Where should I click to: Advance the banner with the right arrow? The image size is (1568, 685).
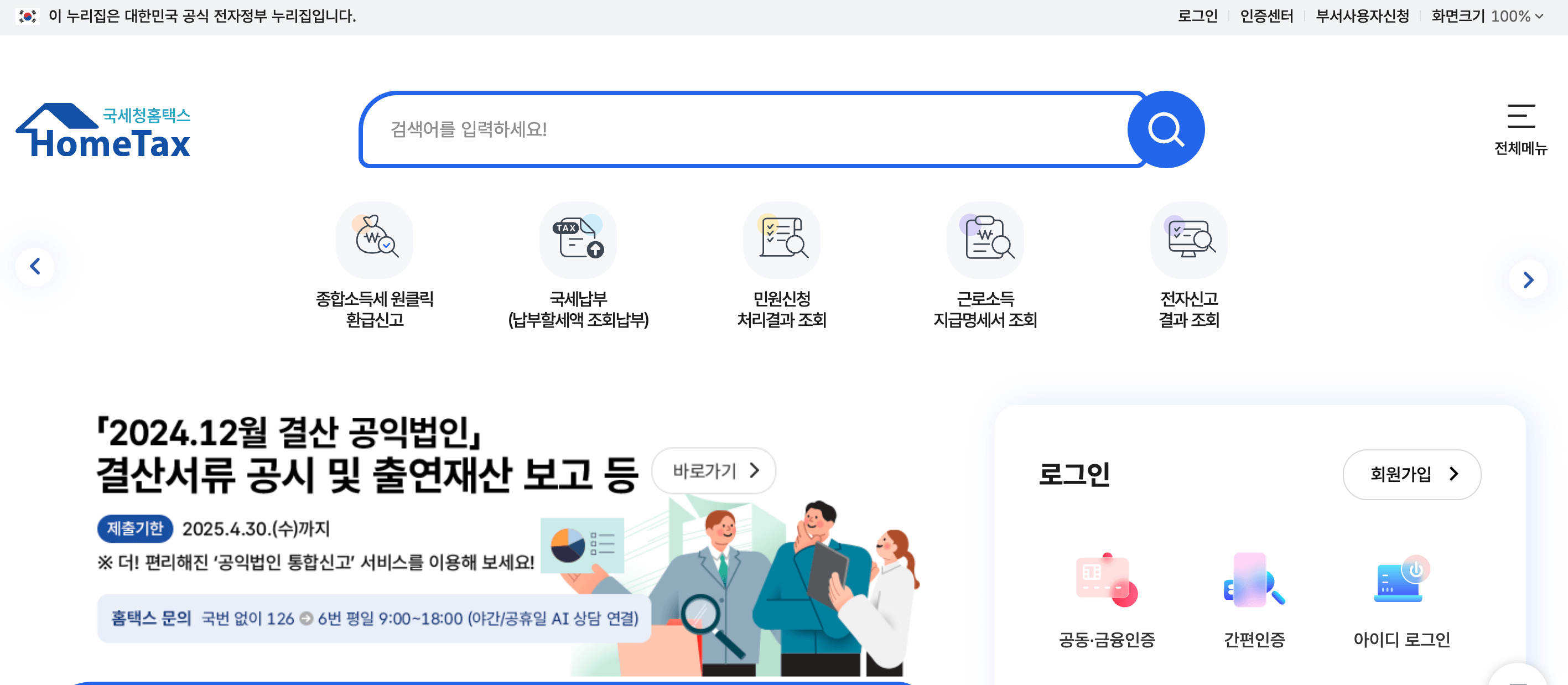click(x=1528, y=279)
